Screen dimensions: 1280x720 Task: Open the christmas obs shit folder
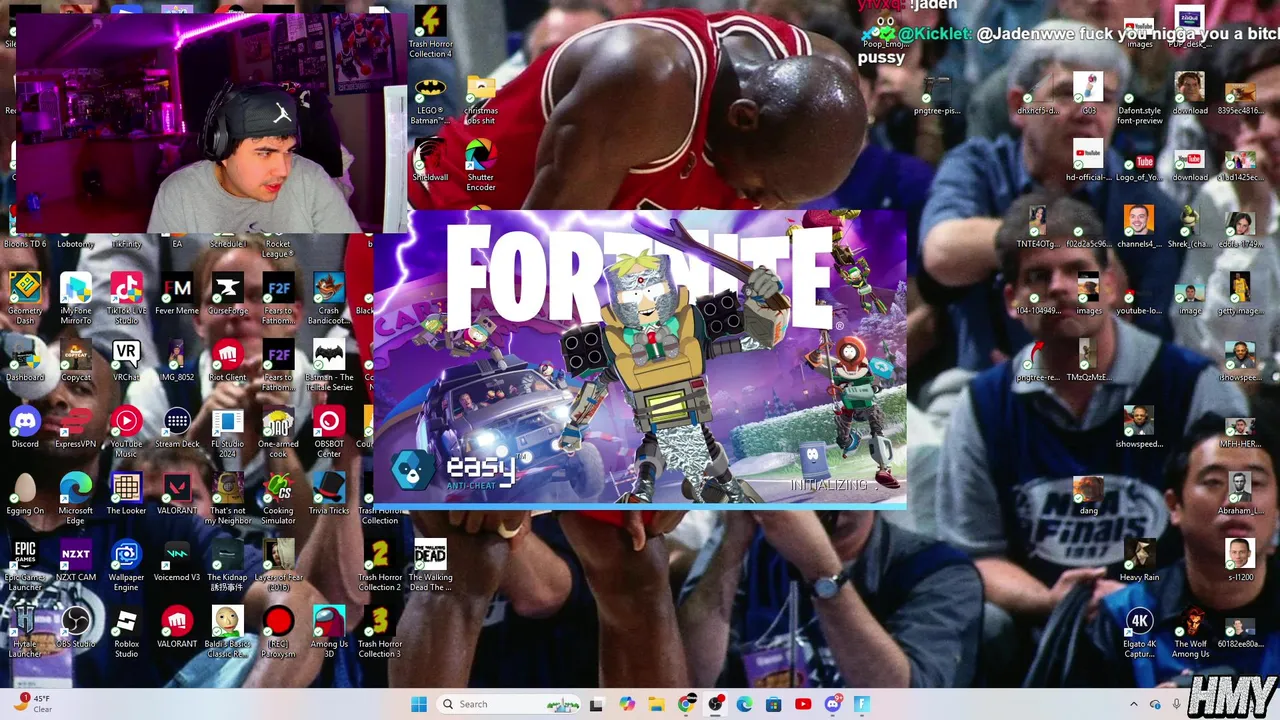coord(481,98)
